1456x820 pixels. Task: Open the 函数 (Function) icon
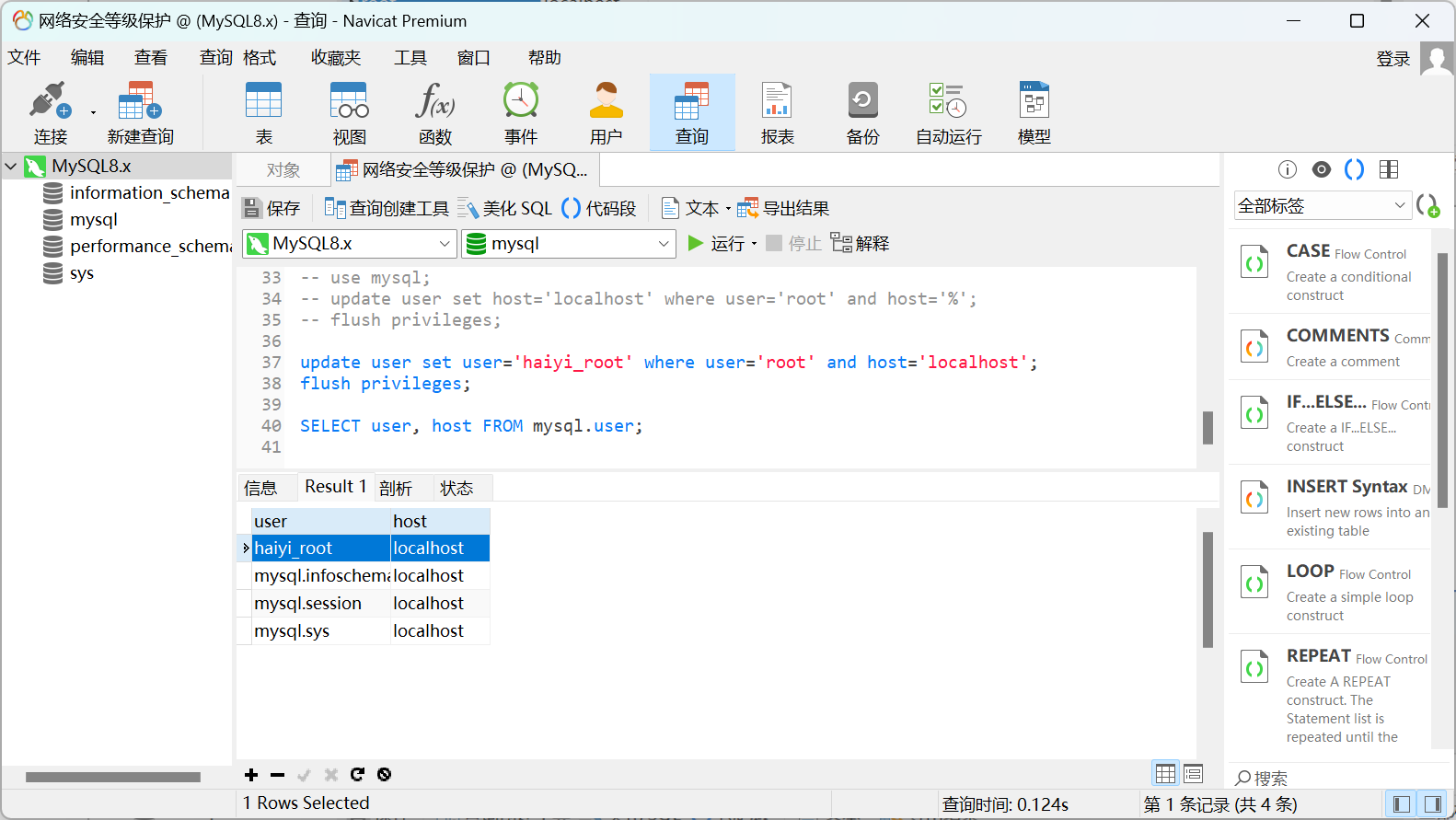tap(434, 112)
